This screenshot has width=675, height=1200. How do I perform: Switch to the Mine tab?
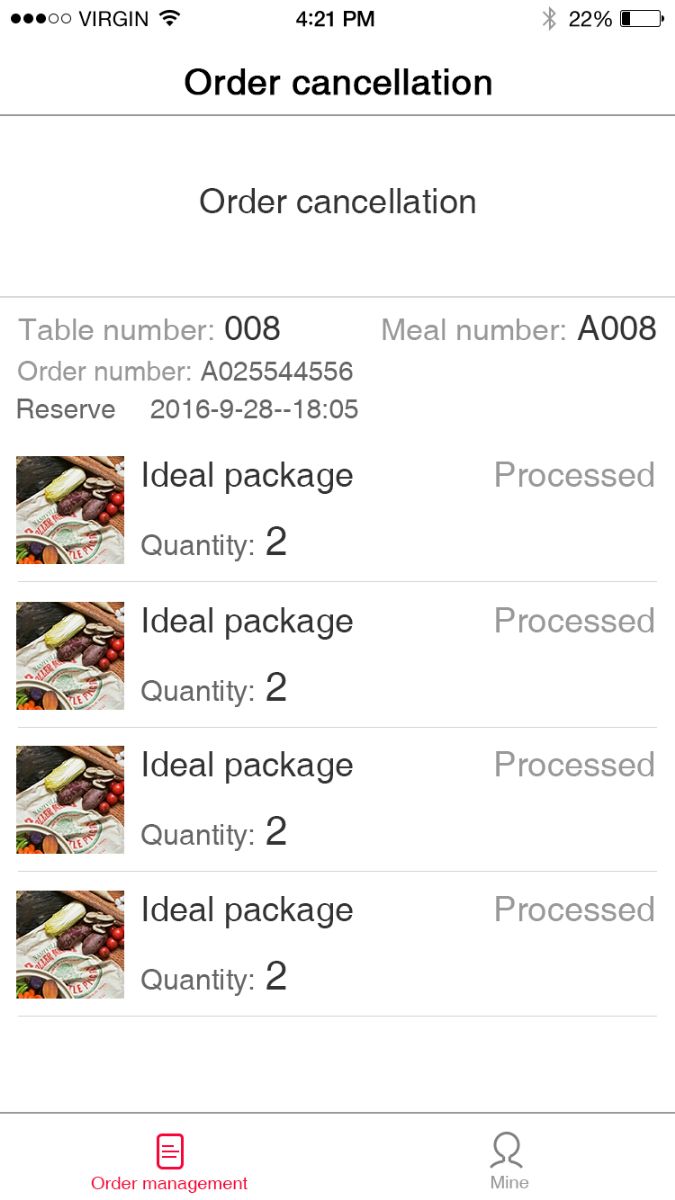point(508,1162)
